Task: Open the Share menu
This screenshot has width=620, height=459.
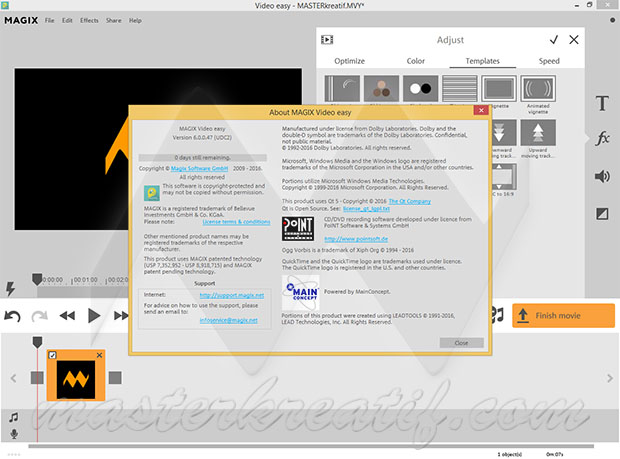Action: pos(113,20)
